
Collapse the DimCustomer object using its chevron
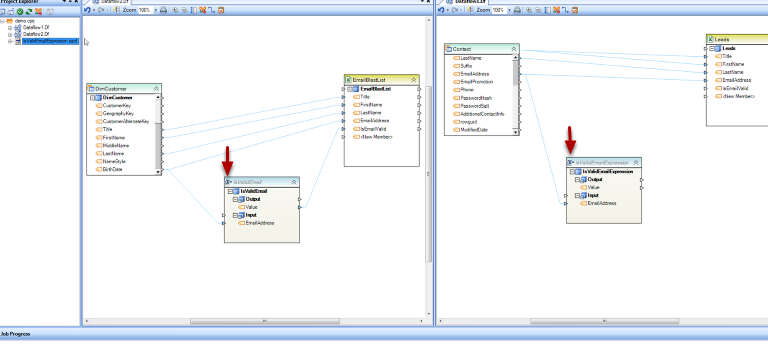coord(156,89)
